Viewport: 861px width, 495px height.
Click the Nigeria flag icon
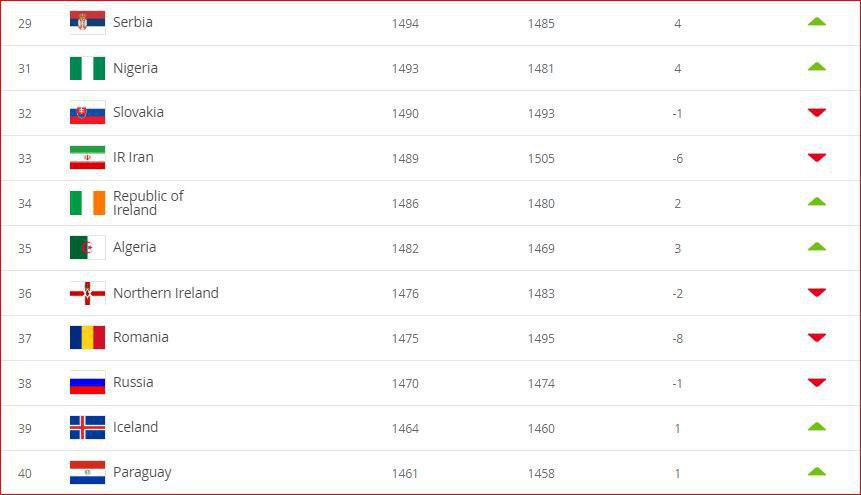point(87,69)
